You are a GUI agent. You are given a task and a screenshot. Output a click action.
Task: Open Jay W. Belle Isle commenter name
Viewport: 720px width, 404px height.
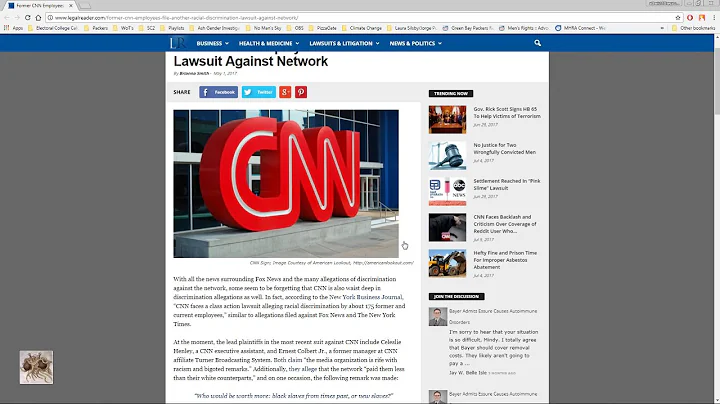coord(467,373)
